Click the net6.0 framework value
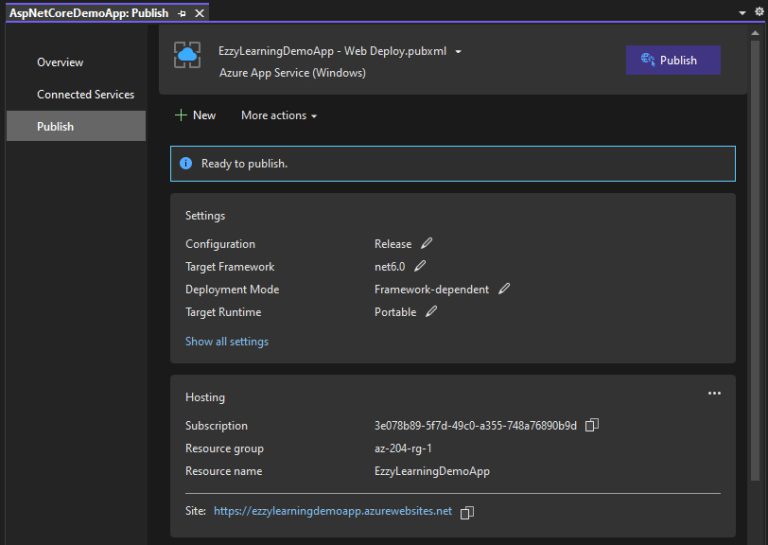The width and height of the screenshot is (768, 545). (390, 267)
